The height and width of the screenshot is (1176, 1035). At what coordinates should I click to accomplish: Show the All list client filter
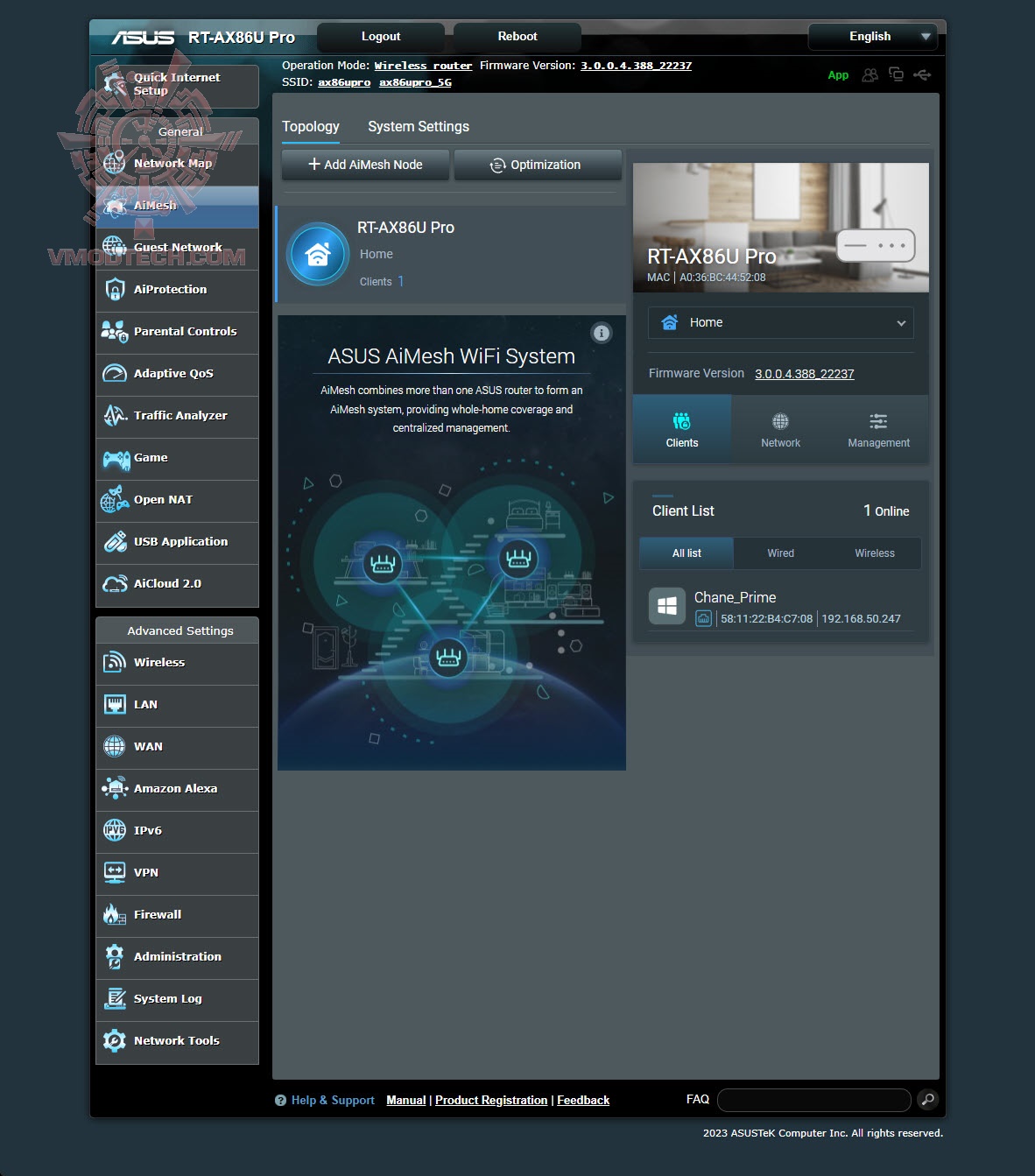(x=686, y=553)
